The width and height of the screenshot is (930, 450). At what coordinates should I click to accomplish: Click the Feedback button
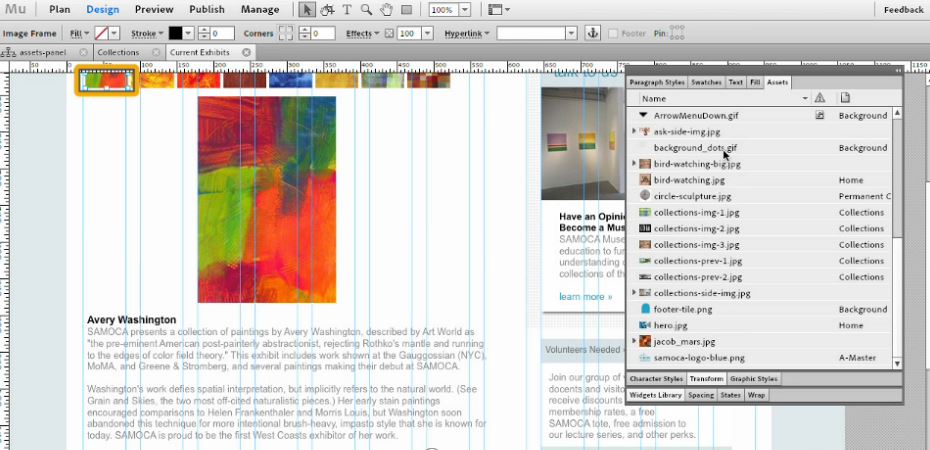(903, 9)
